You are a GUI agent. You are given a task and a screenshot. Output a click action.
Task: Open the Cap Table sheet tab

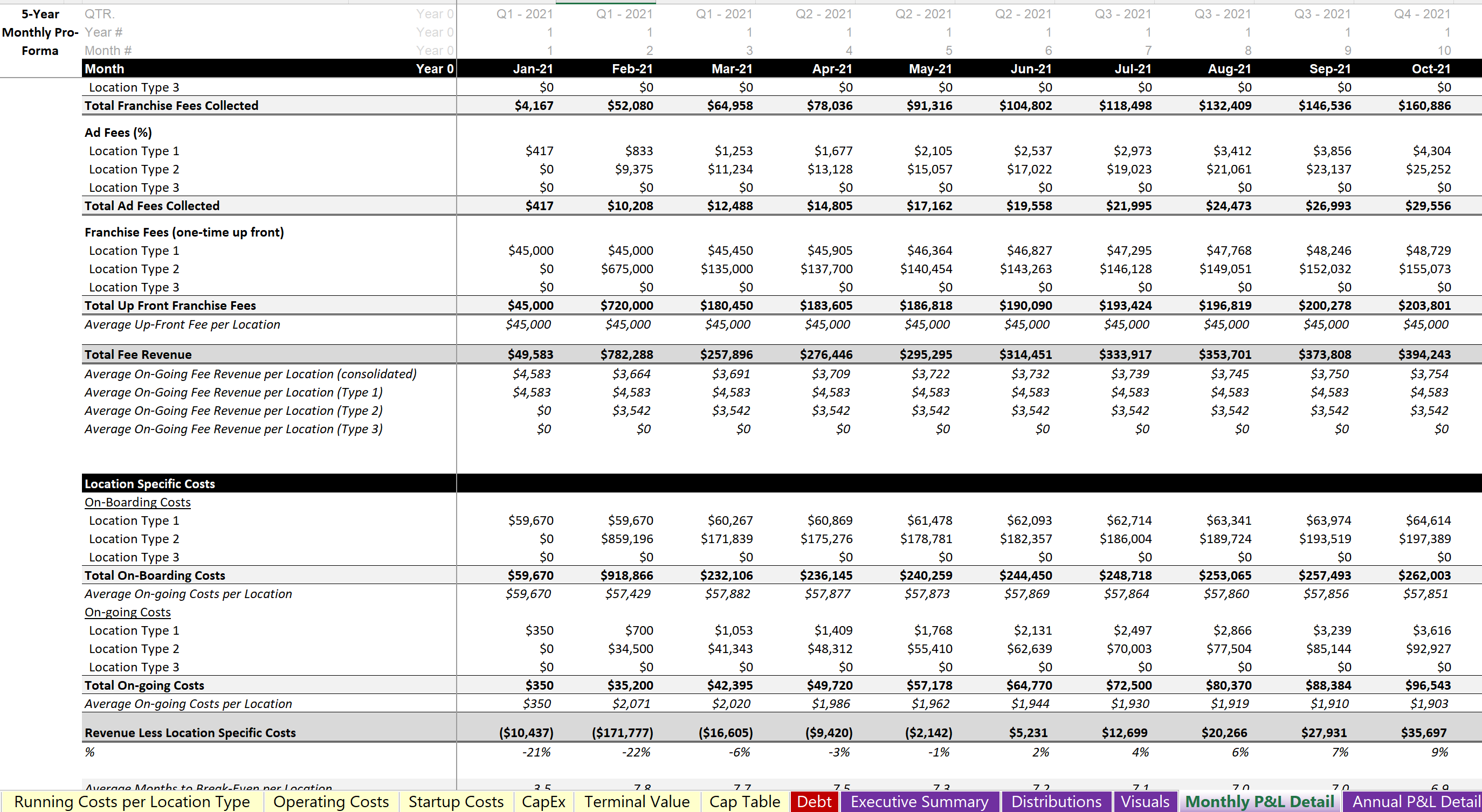[745, 802]
